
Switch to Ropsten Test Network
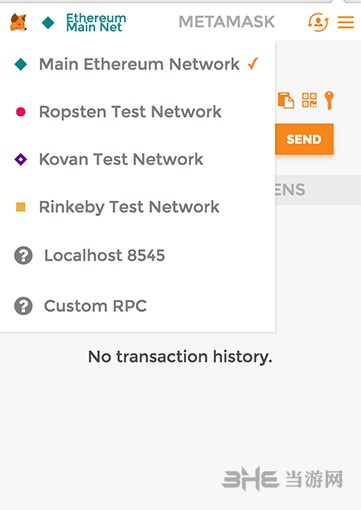(137, 112)
